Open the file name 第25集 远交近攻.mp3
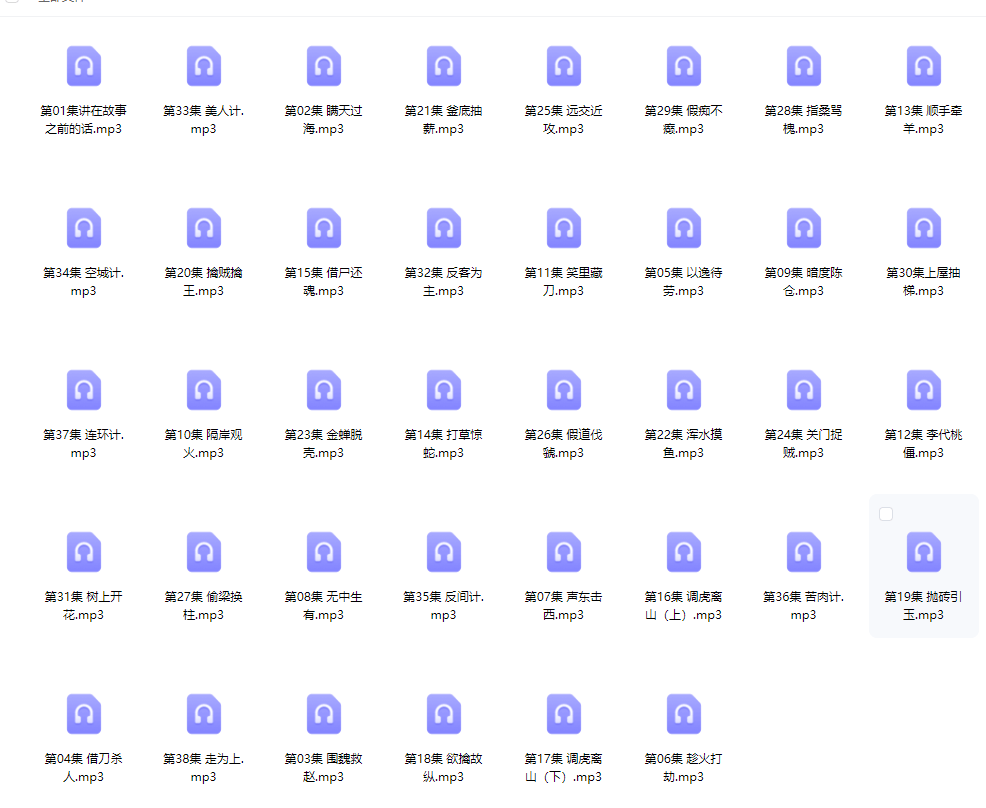The width and height of the screenshot is (986, 808). coord(564,120)
